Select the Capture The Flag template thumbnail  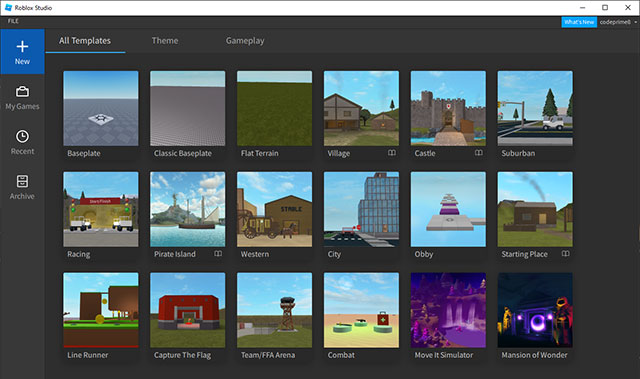(187, 310)
